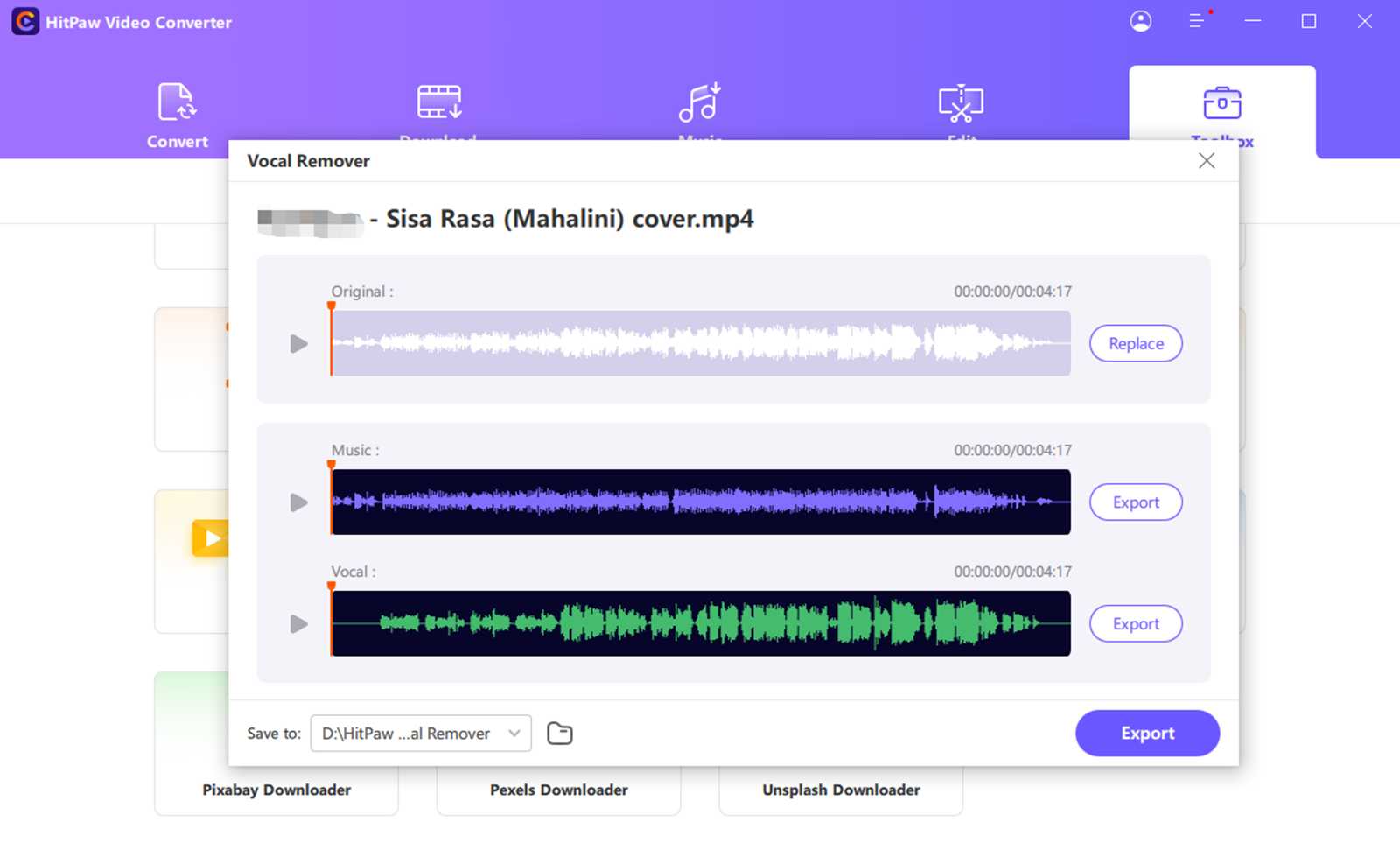Open the Pexels Downloader tool
Viewport: 1400px width, 864px height.
558,789
